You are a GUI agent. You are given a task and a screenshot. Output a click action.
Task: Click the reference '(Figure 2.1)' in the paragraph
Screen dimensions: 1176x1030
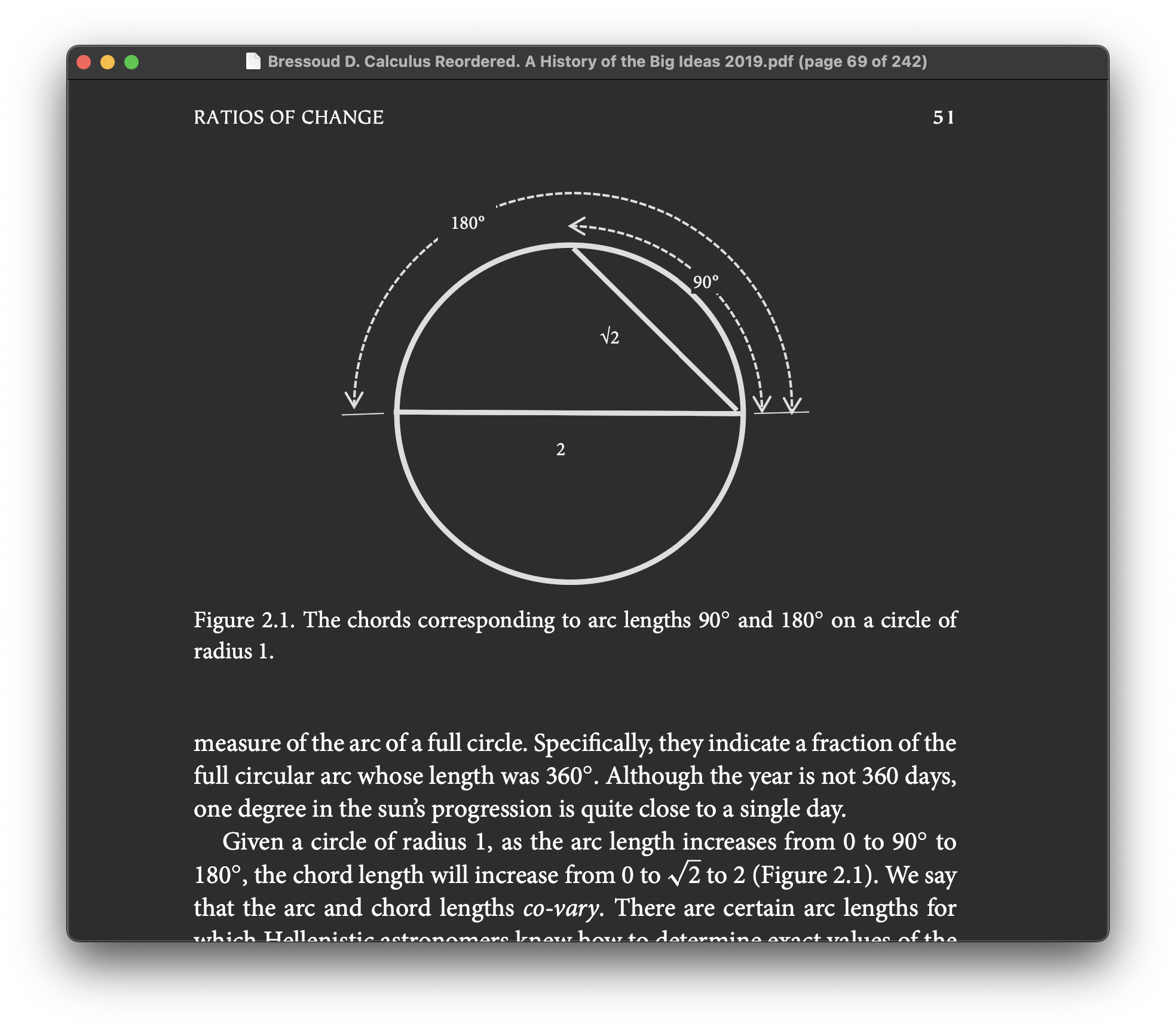[815, 875]
